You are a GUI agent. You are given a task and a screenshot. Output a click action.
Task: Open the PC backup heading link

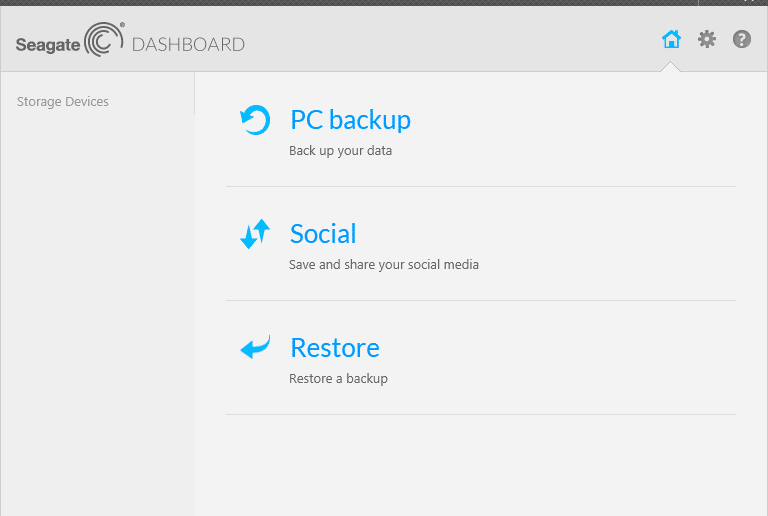click(x=350, y=120)
